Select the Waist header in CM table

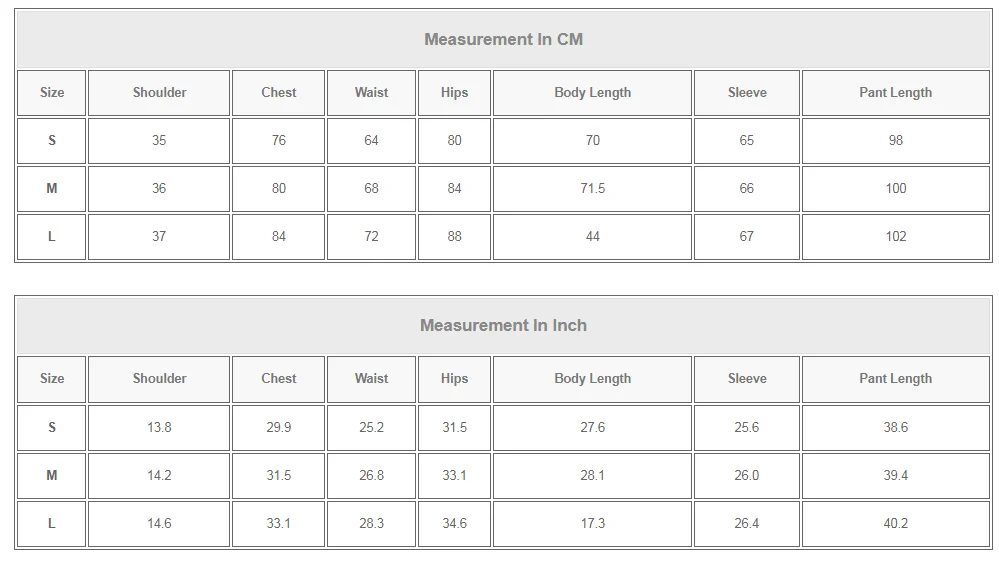(x=371, y=93)
